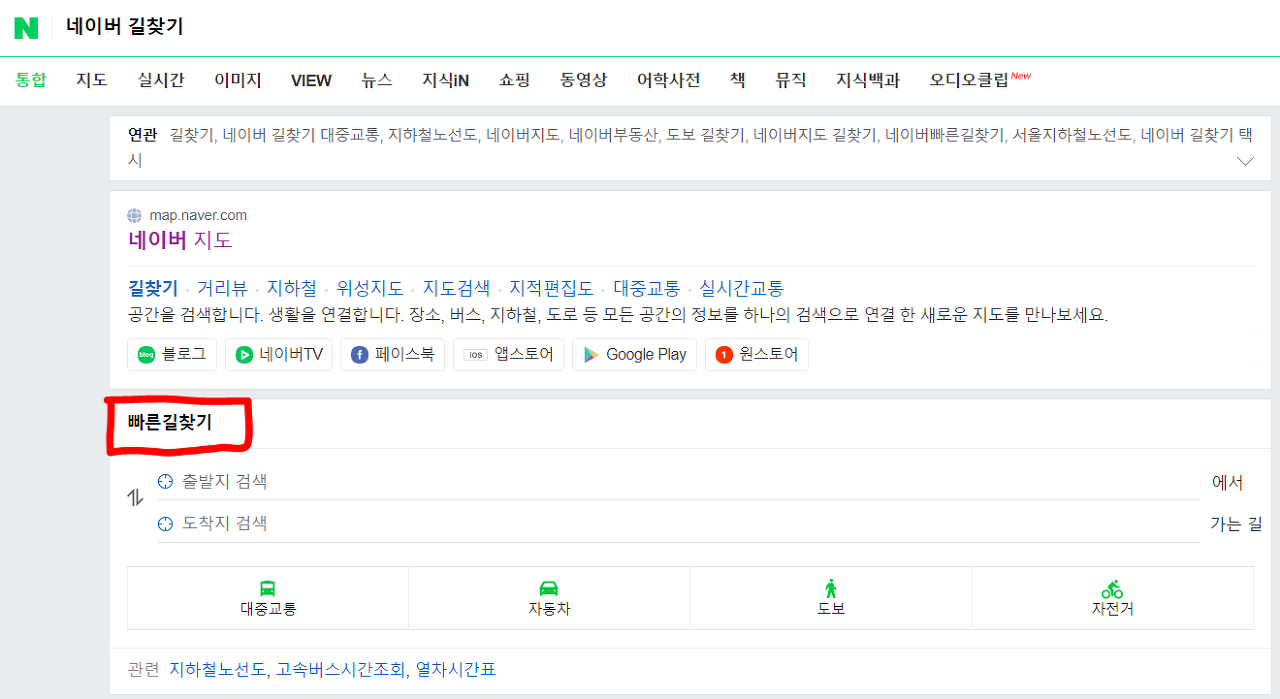
Task: Switch to the 뉴스 tab
Action: pyautogui.click(x=377, y=80)
